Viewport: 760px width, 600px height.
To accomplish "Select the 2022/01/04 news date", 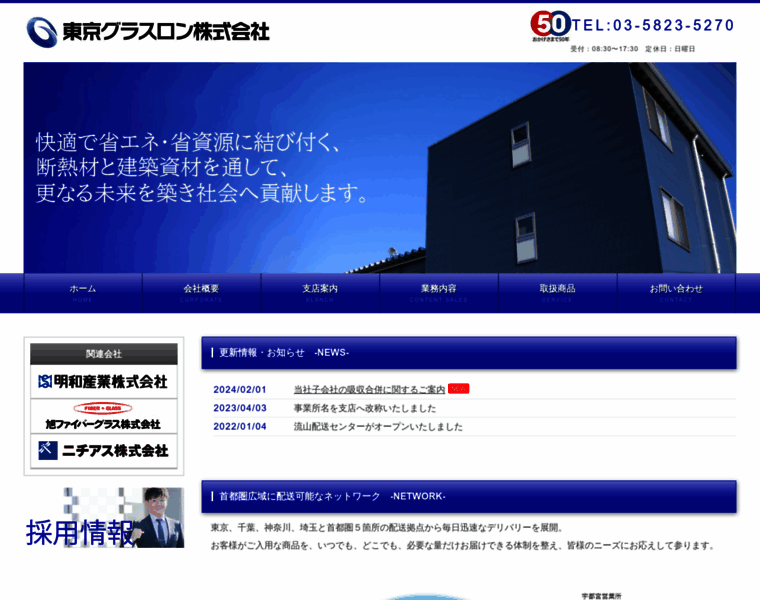I will tap(240, 426).
